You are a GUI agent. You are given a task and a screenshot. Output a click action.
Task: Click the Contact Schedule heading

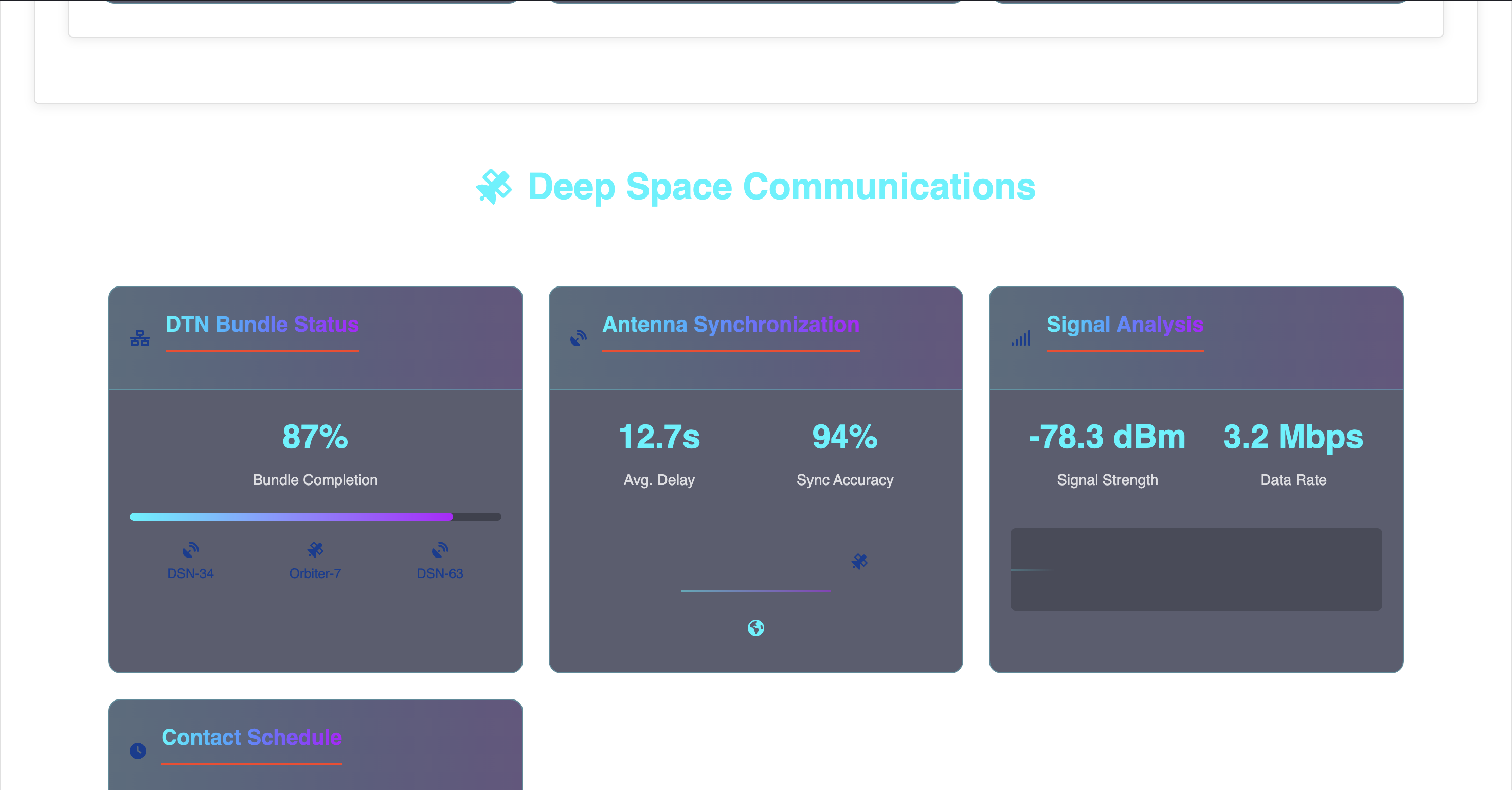click(251, 737)
